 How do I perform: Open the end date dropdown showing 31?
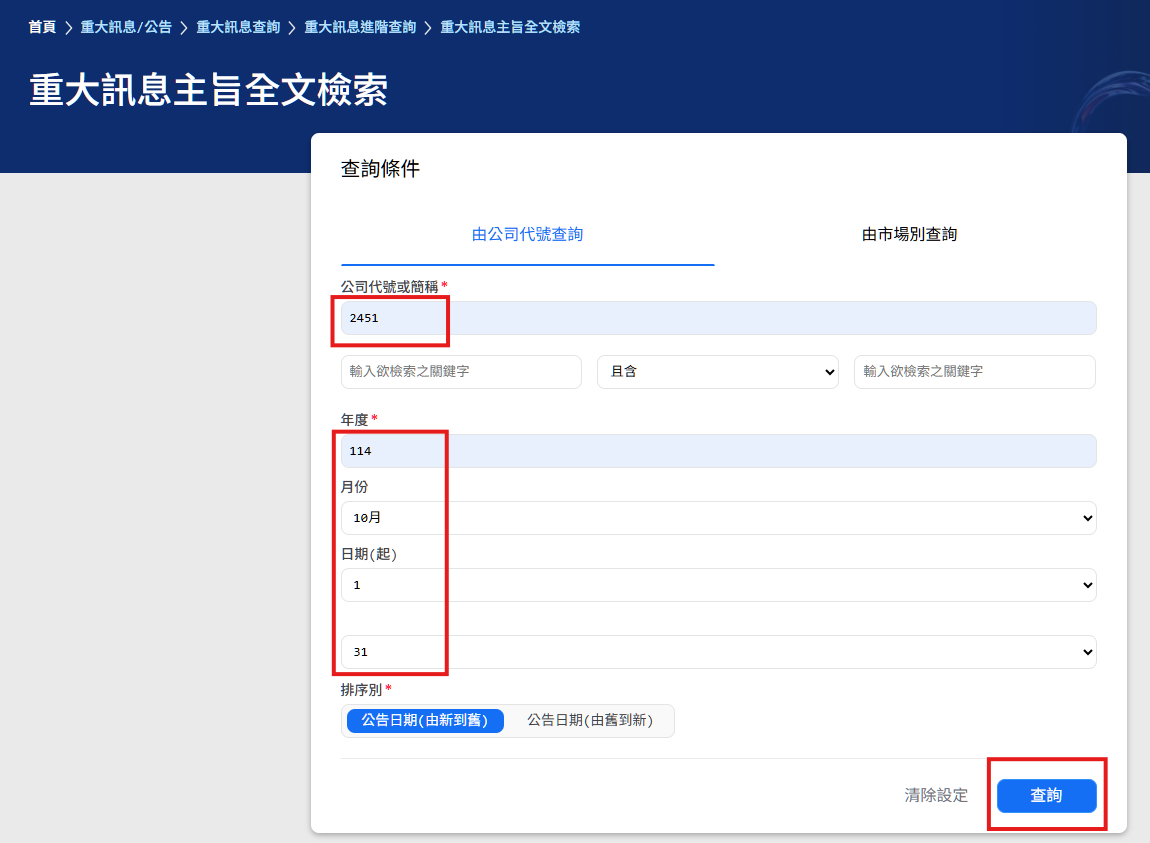[x=718, y=652]
